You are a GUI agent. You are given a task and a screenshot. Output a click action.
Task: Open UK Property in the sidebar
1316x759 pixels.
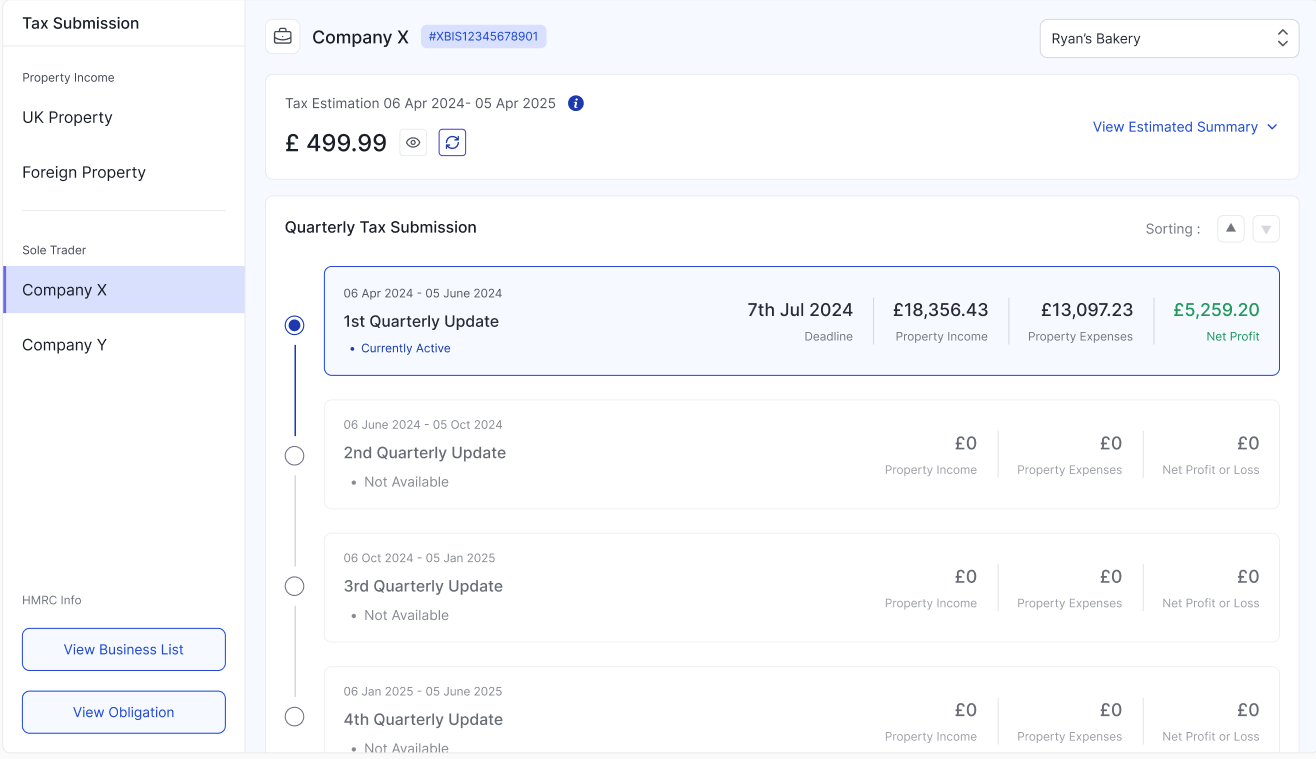(67, 117)
